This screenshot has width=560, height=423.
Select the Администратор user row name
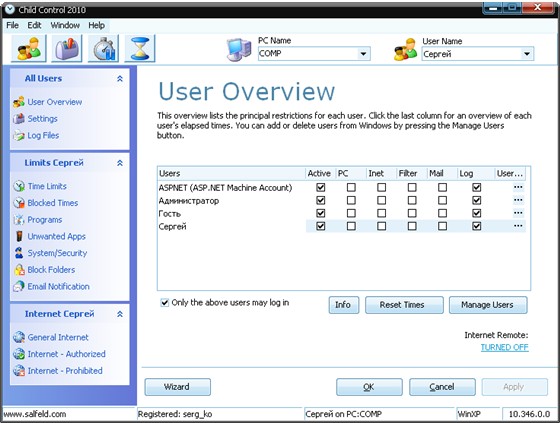tap(189, 201)
